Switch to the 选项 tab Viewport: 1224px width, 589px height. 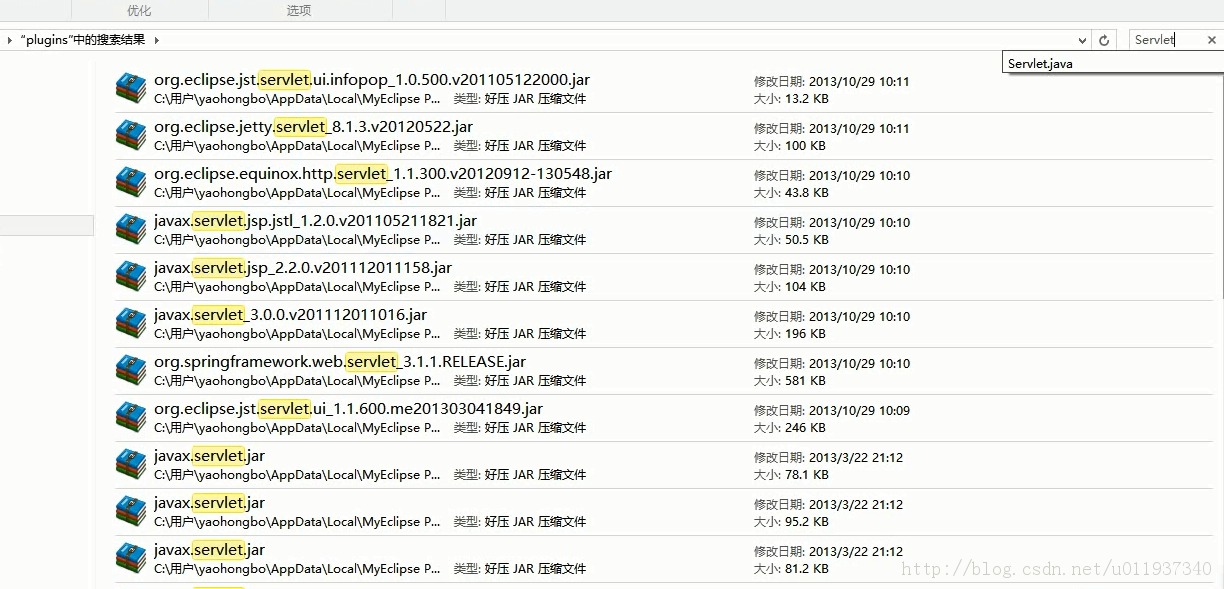tap(299, 10)
